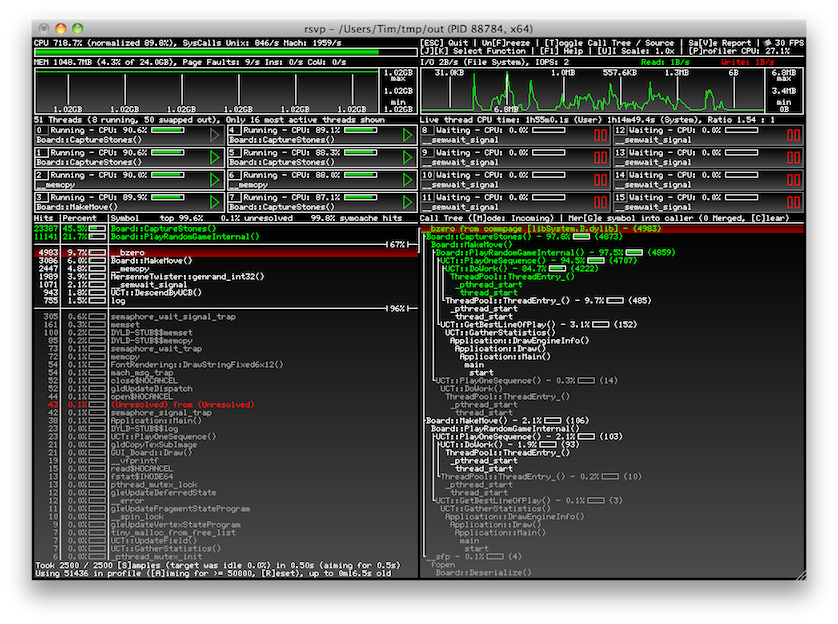
Task: Click the green play icon for thread 7
Action: (406, 203)
